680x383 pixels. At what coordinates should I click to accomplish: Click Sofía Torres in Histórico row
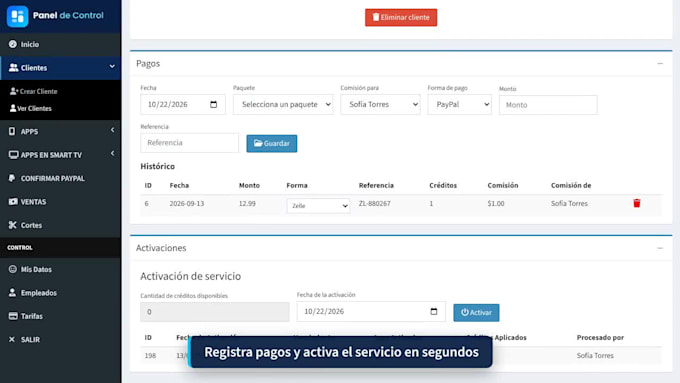pos(569,203)
